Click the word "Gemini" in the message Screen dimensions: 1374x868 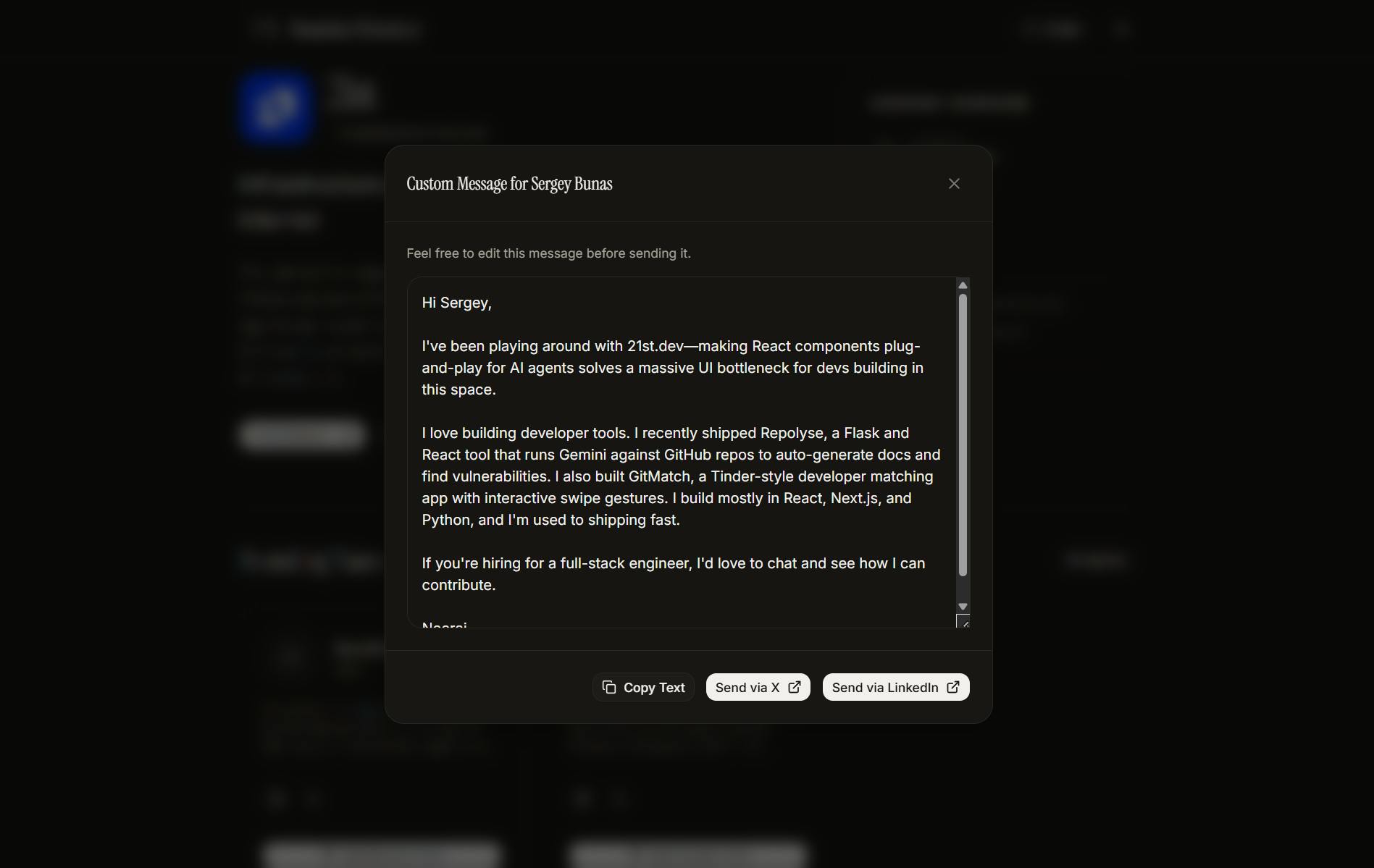coord(582,455)
